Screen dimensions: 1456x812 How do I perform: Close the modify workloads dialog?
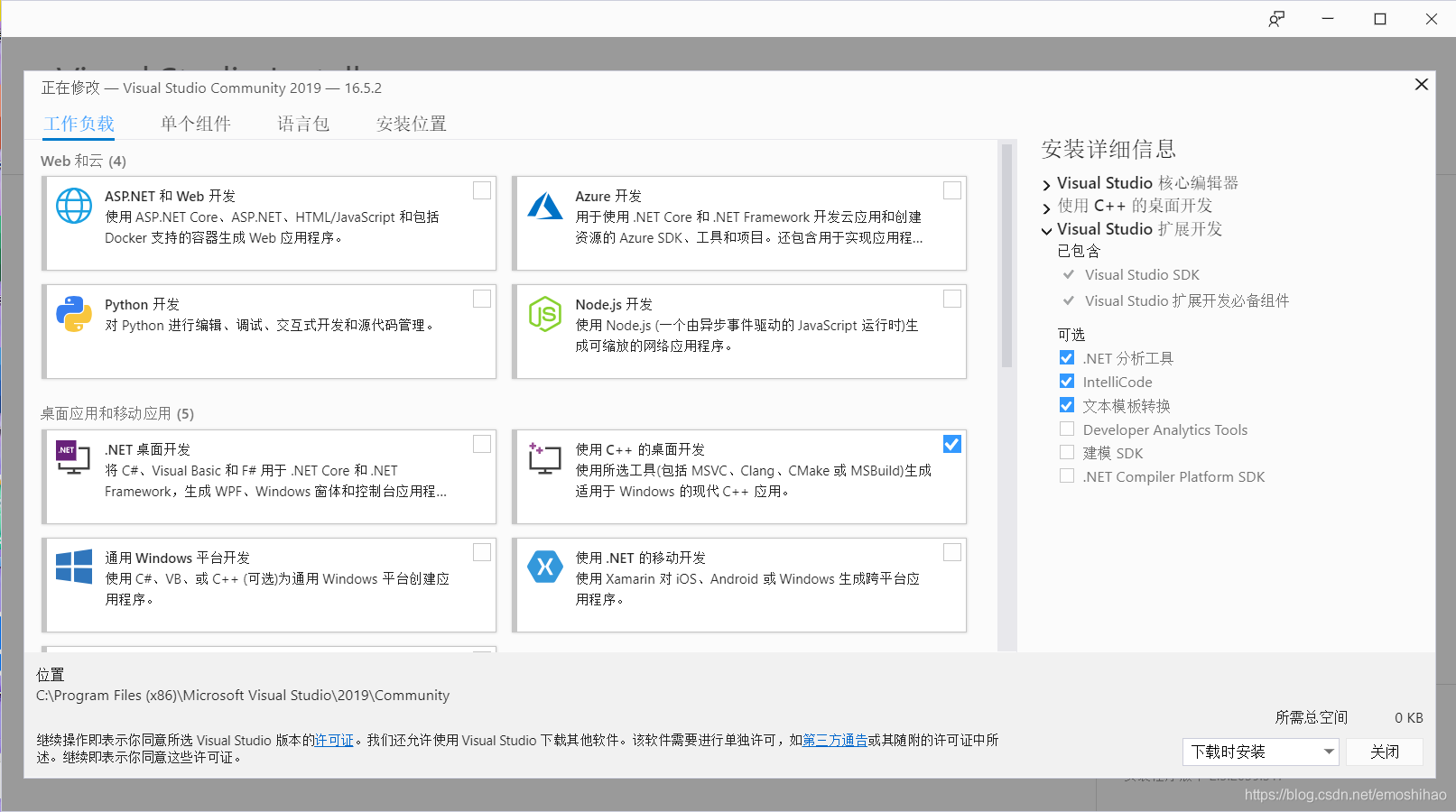coord(1422,84)
